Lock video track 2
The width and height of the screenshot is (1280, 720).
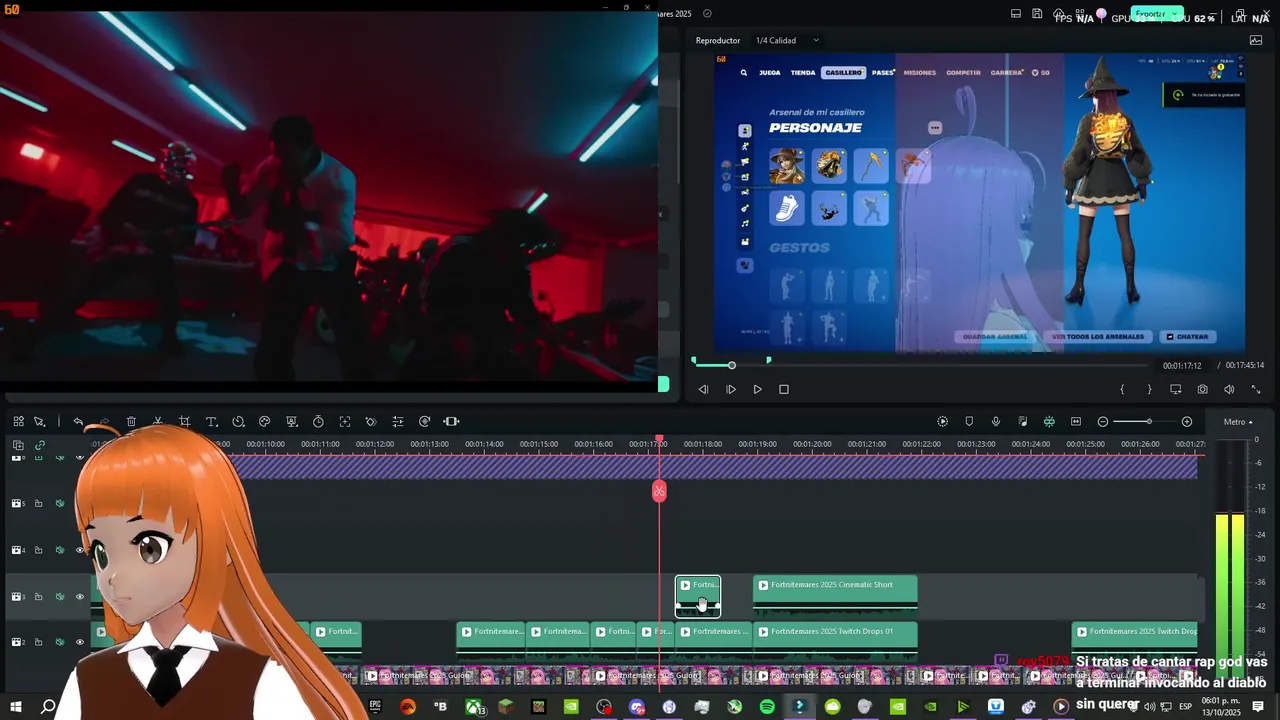(x=38, y=642)
